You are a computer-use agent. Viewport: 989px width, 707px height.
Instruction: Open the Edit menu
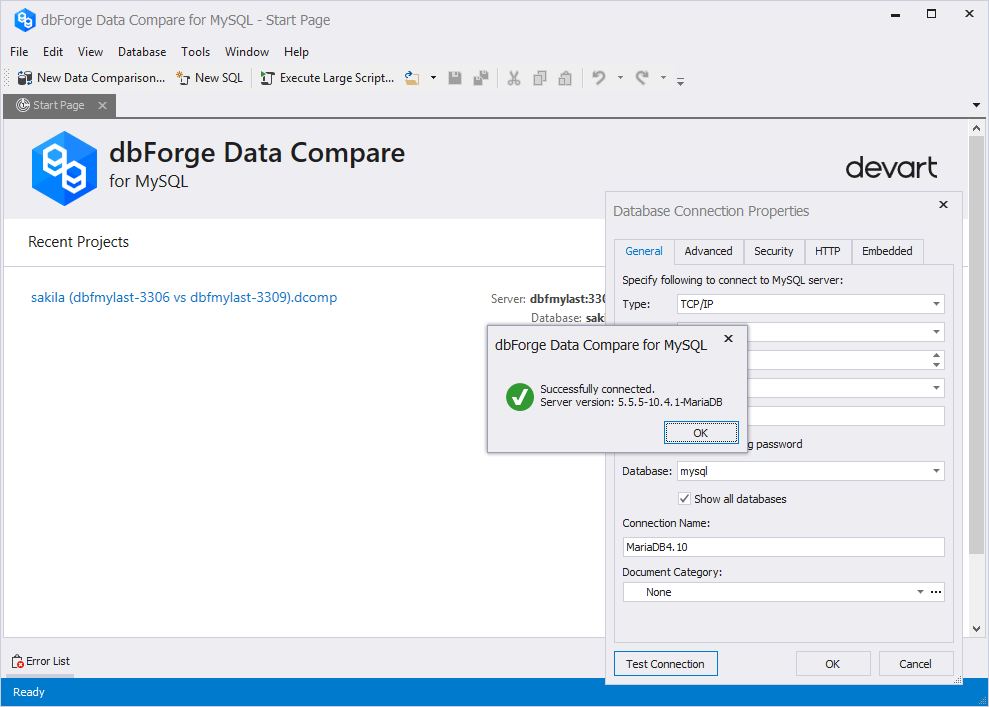pyautogui.click(x=53, y=52)
